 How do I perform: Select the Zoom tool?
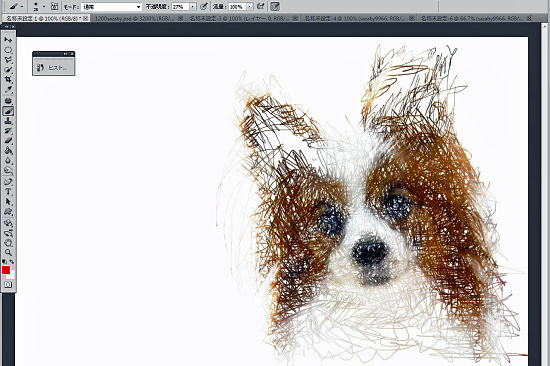(x=8, y=252)
